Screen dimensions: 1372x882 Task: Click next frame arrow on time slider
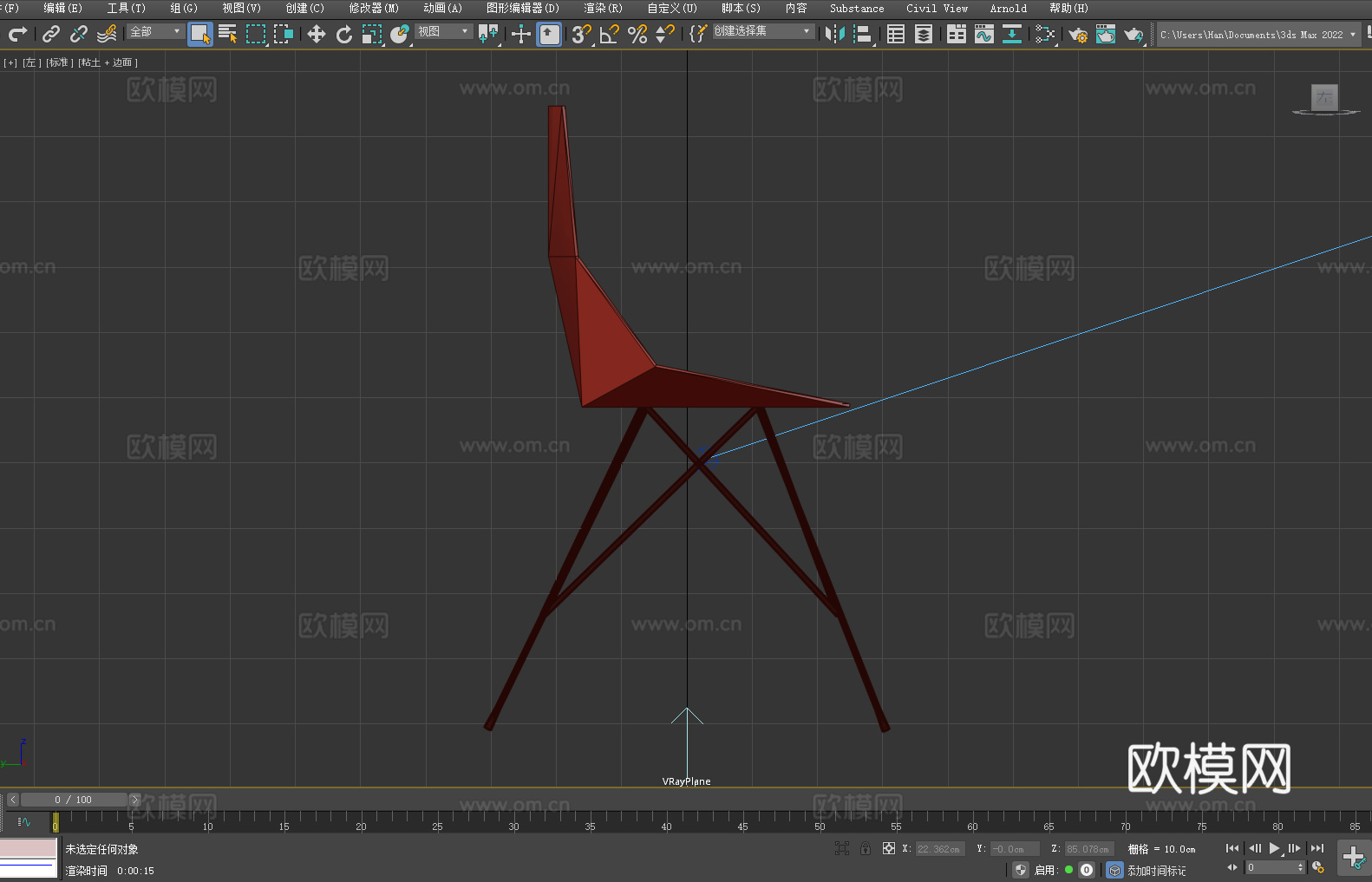pos(134,800)
